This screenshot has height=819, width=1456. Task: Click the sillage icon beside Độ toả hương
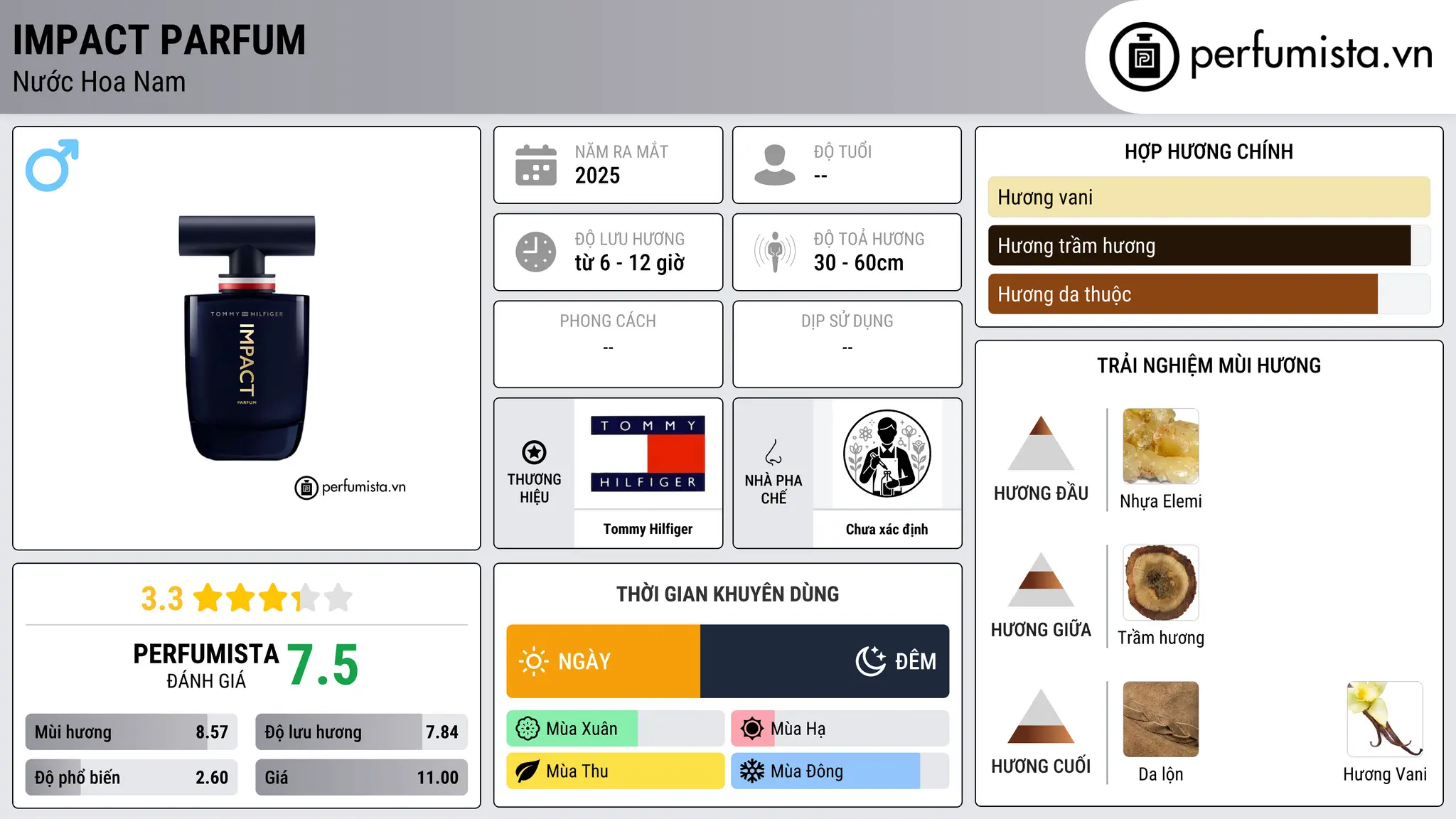[775, 252]
